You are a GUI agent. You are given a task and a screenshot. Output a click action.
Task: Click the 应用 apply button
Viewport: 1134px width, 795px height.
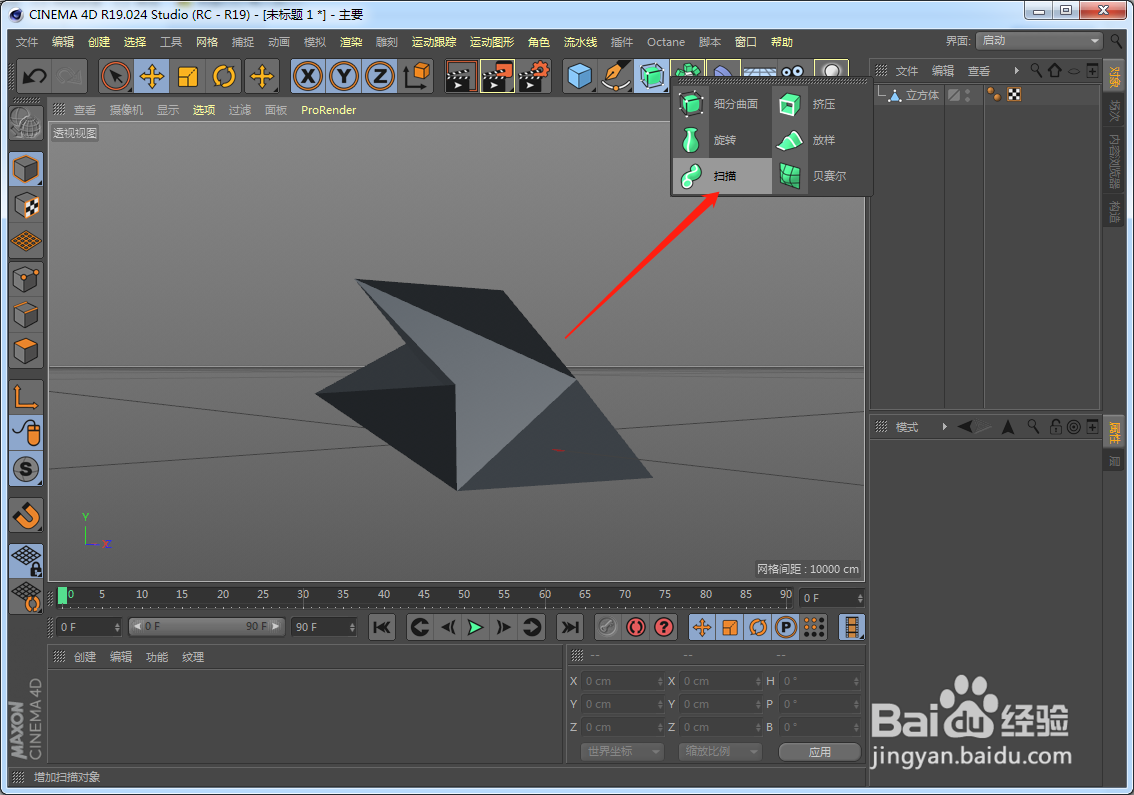click(x=819, y=752)
